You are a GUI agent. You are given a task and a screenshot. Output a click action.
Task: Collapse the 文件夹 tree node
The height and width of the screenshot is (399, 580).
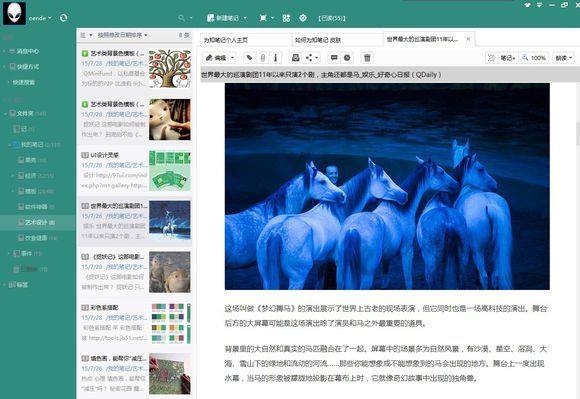pos(5,114)
